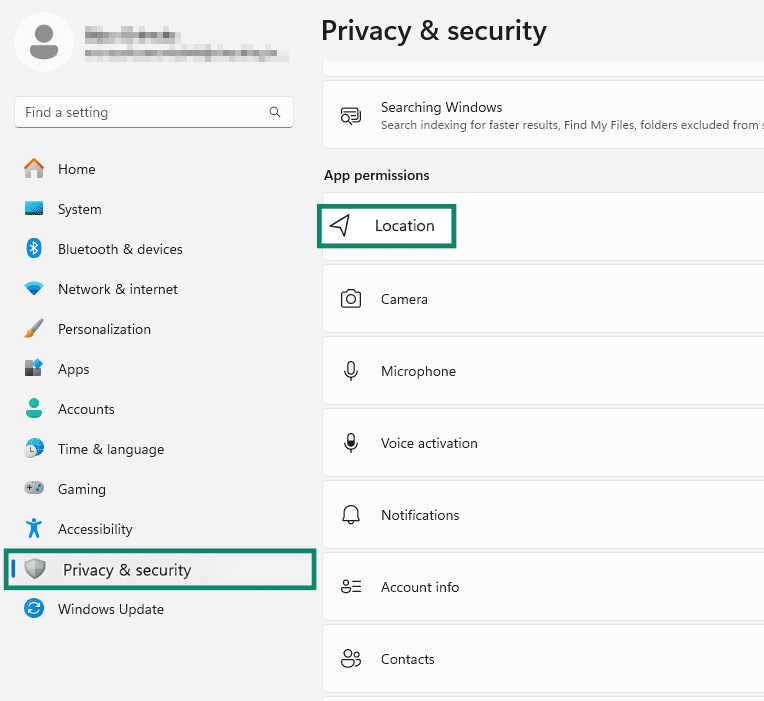Screen dimensions: 764x701
Task: Open Voice activation permission
Action: click(x=543, y=443)
